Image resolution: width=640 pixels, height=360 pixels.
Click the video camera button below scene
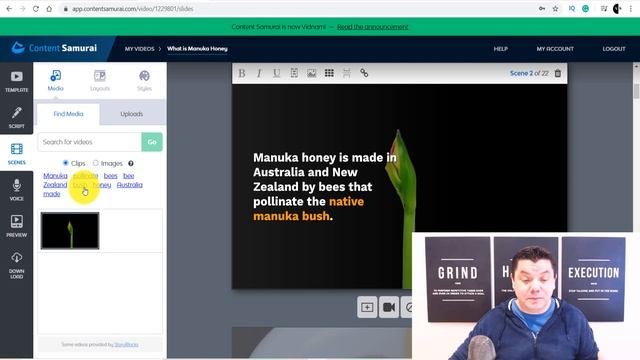coord(389,307)
